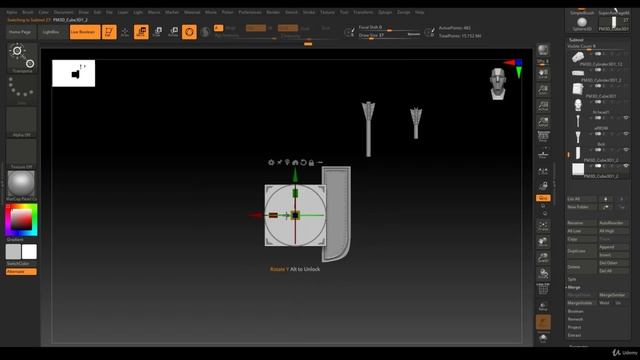The width and height of the screenshot is (640, 360).
Task: Click the gizmo sticky pin icon
Action: [x=280, y=162]
